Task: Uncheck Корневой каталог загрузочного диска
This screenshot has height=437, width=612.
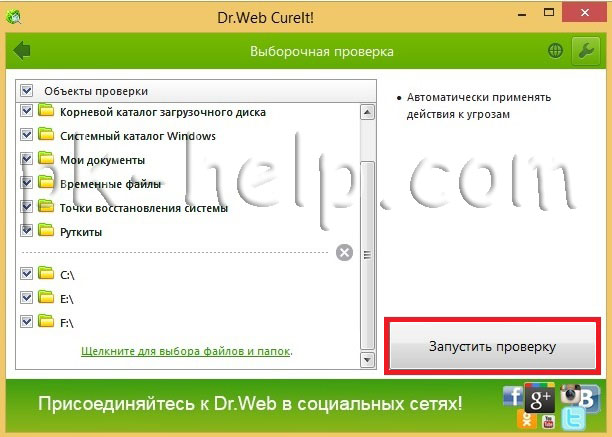Action: (x=26, y=111)
